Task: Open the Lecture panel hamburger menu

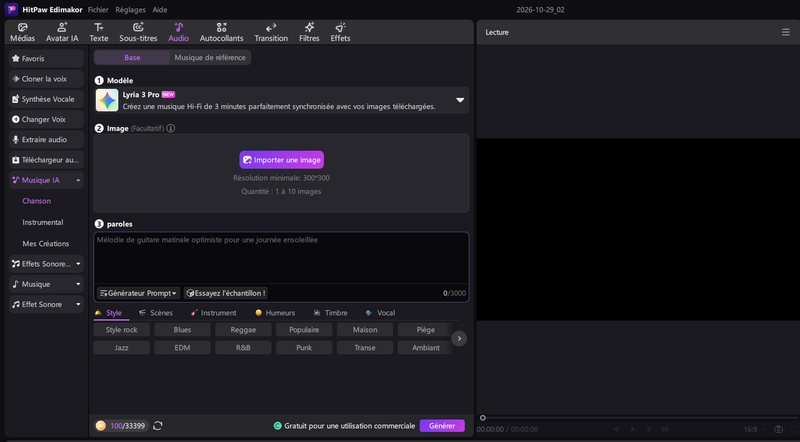Action: click(x=786, y=32)
